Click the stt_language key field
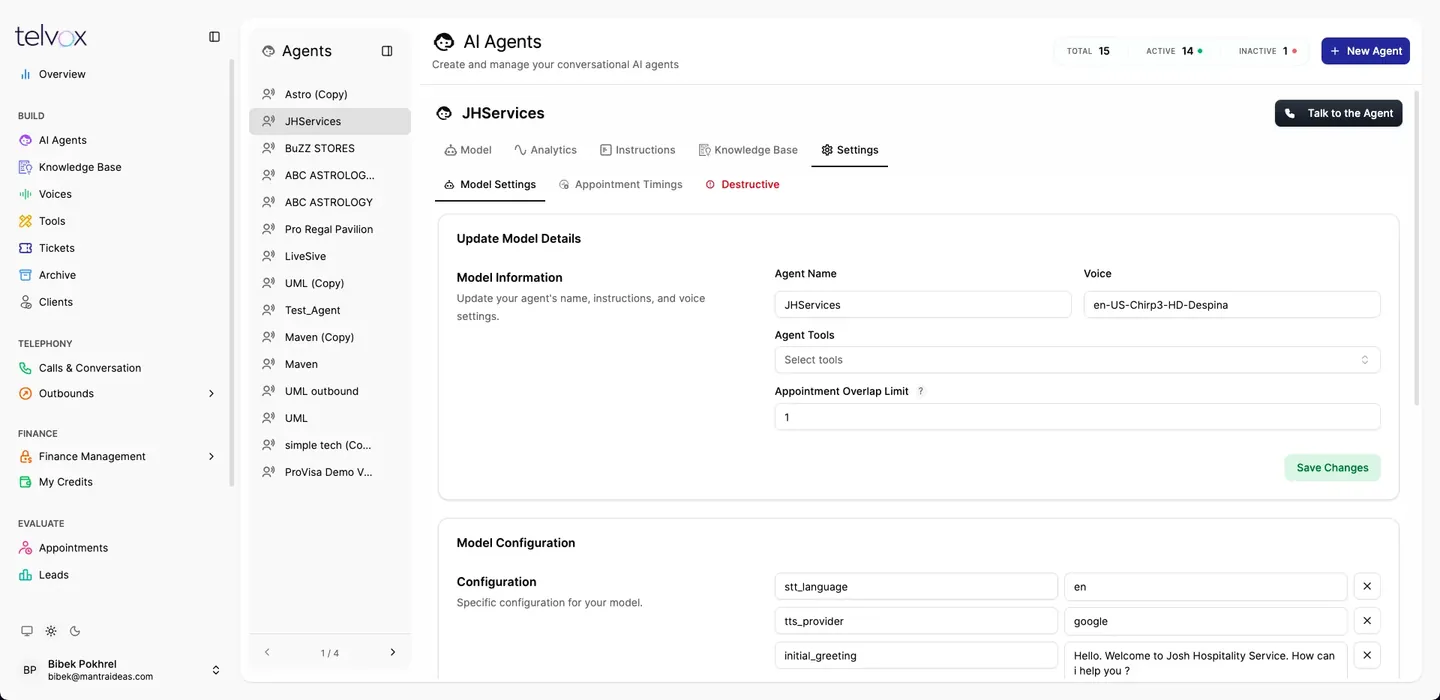 pyautogui.click(x=916, y=587)
